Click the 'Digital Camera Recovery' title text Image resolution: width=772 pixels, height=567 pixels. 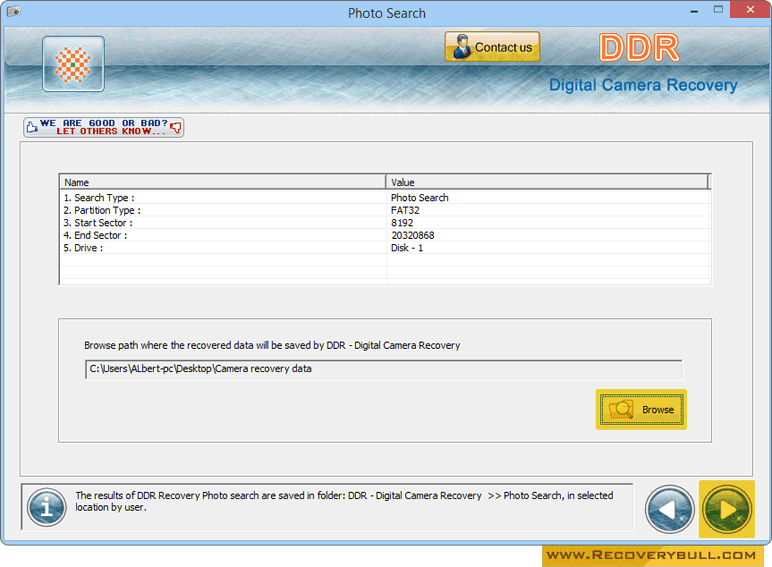tap(643, 85)
